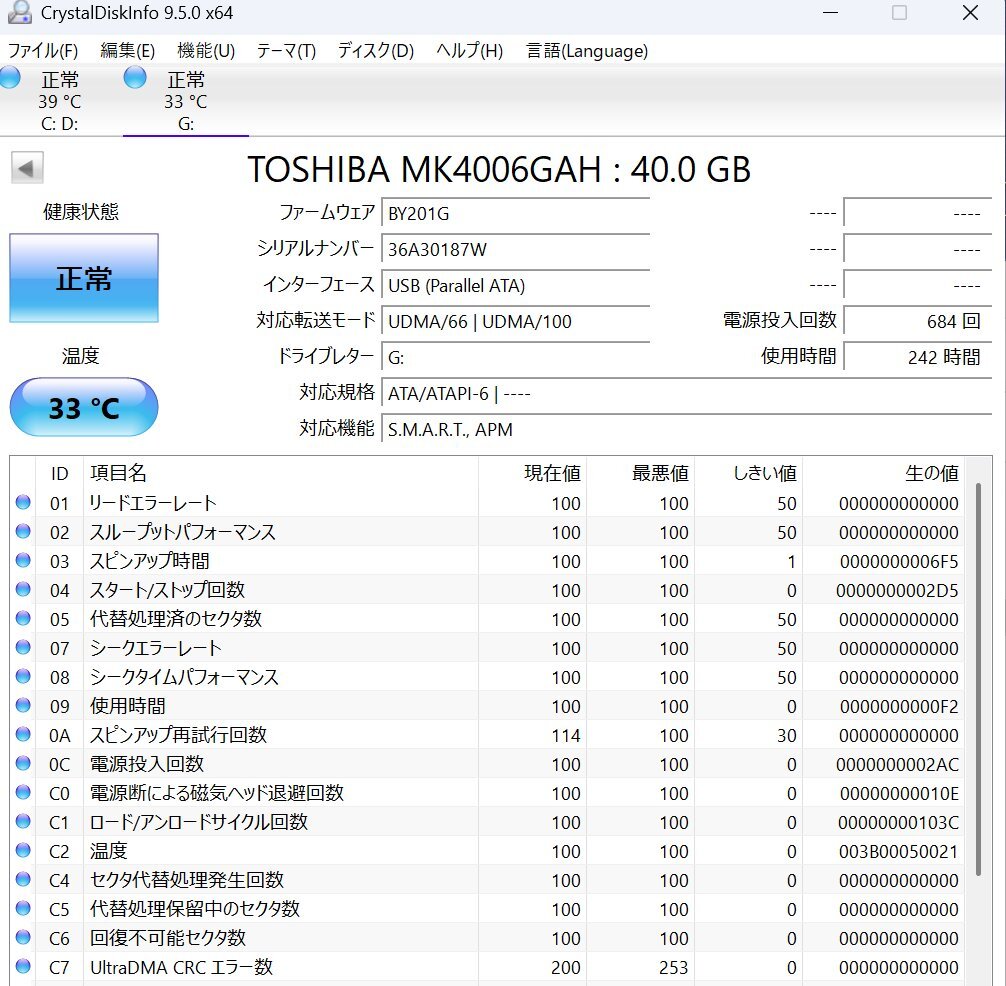Open the ファイル(F) menu
Image resolution: width=1006 pixels, height=986 pixels.
pos(43,51)
